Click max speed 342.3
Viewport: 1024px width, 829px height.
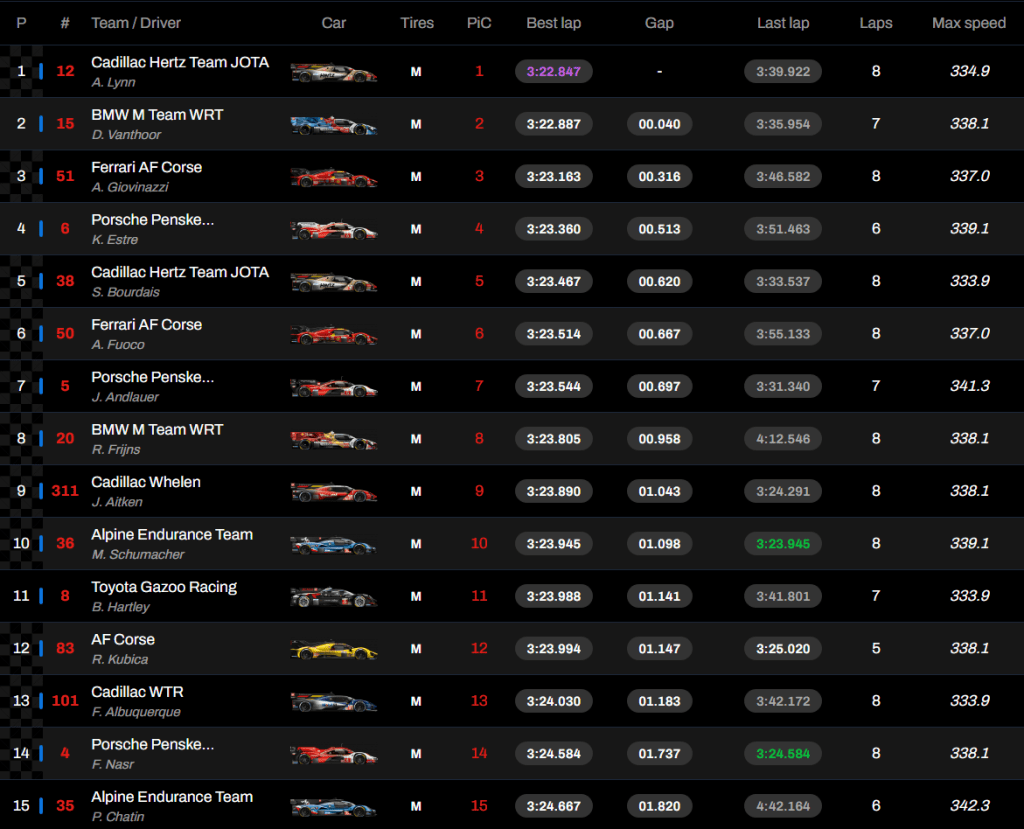click(x=970, y=806)
